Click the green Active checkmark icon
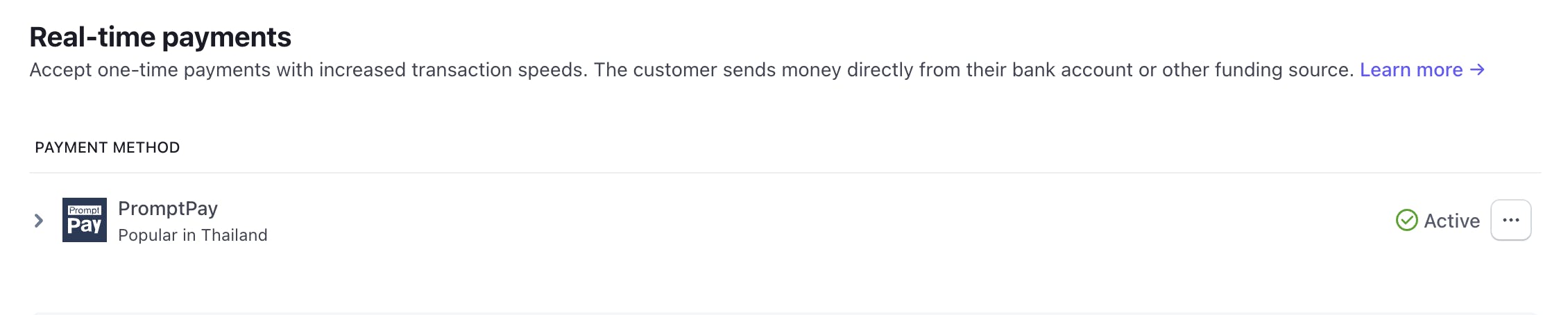Screen dimensions: 1568x315 point(1406,221)
